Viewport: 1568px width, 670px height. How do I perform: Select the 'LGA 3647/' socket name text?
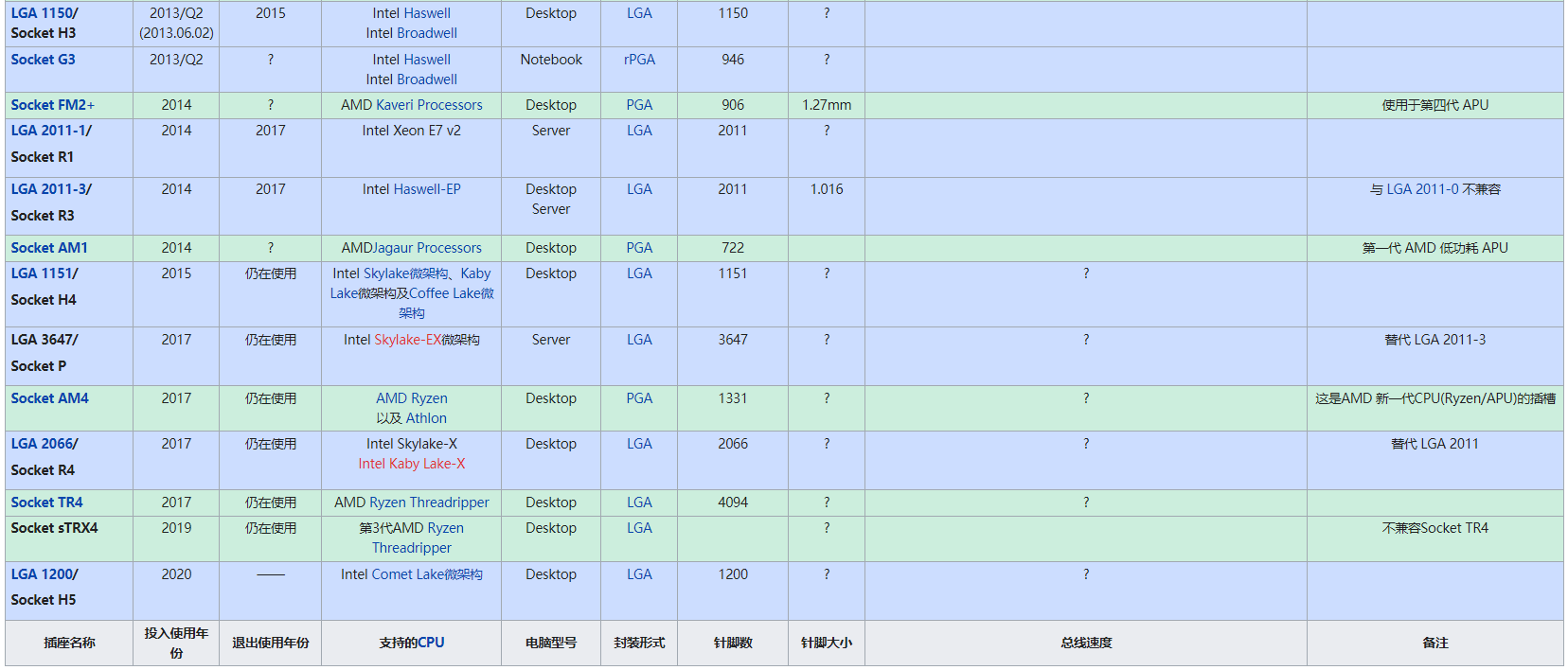(45, 340)
